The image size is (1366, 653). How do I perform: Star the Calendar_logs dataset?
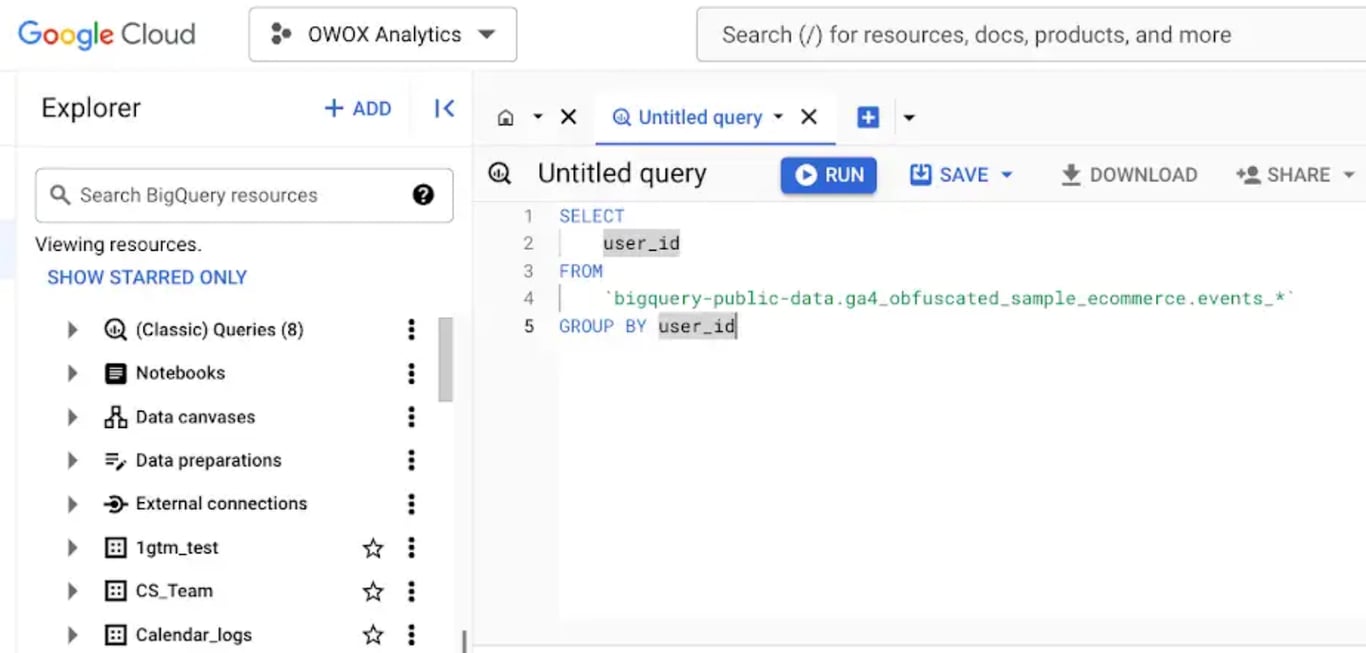click(373, 635)
